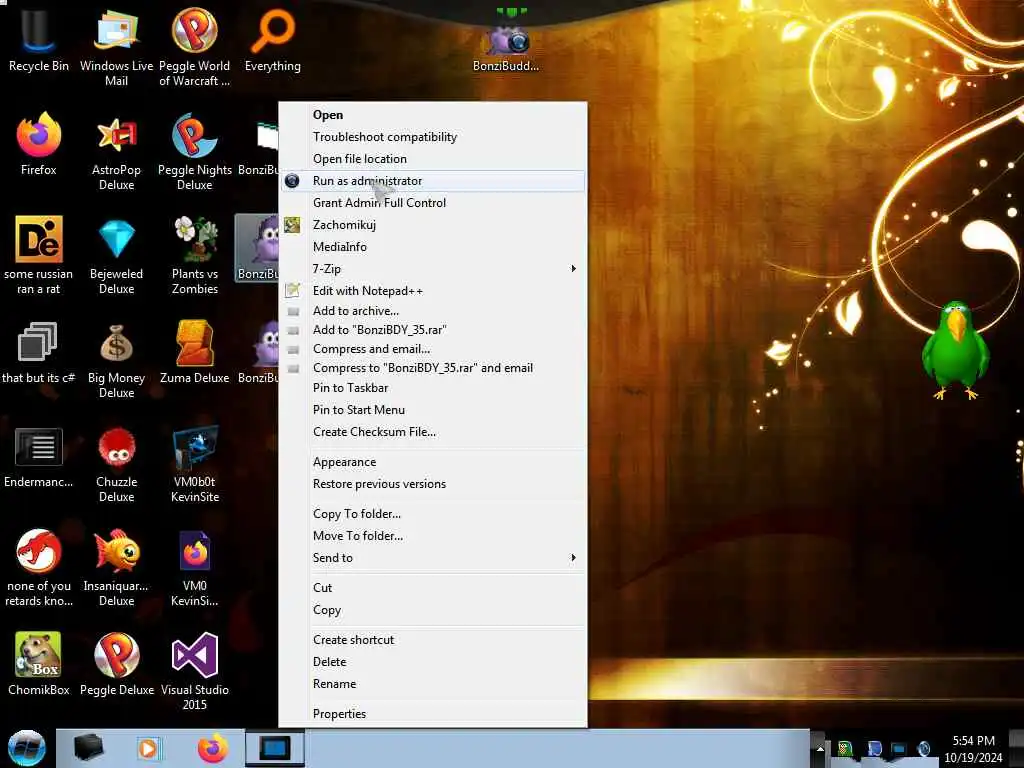Expand the Send to submenu
Image resolution: width=1024 pixels, height=768 pixels.
(433, 558)
